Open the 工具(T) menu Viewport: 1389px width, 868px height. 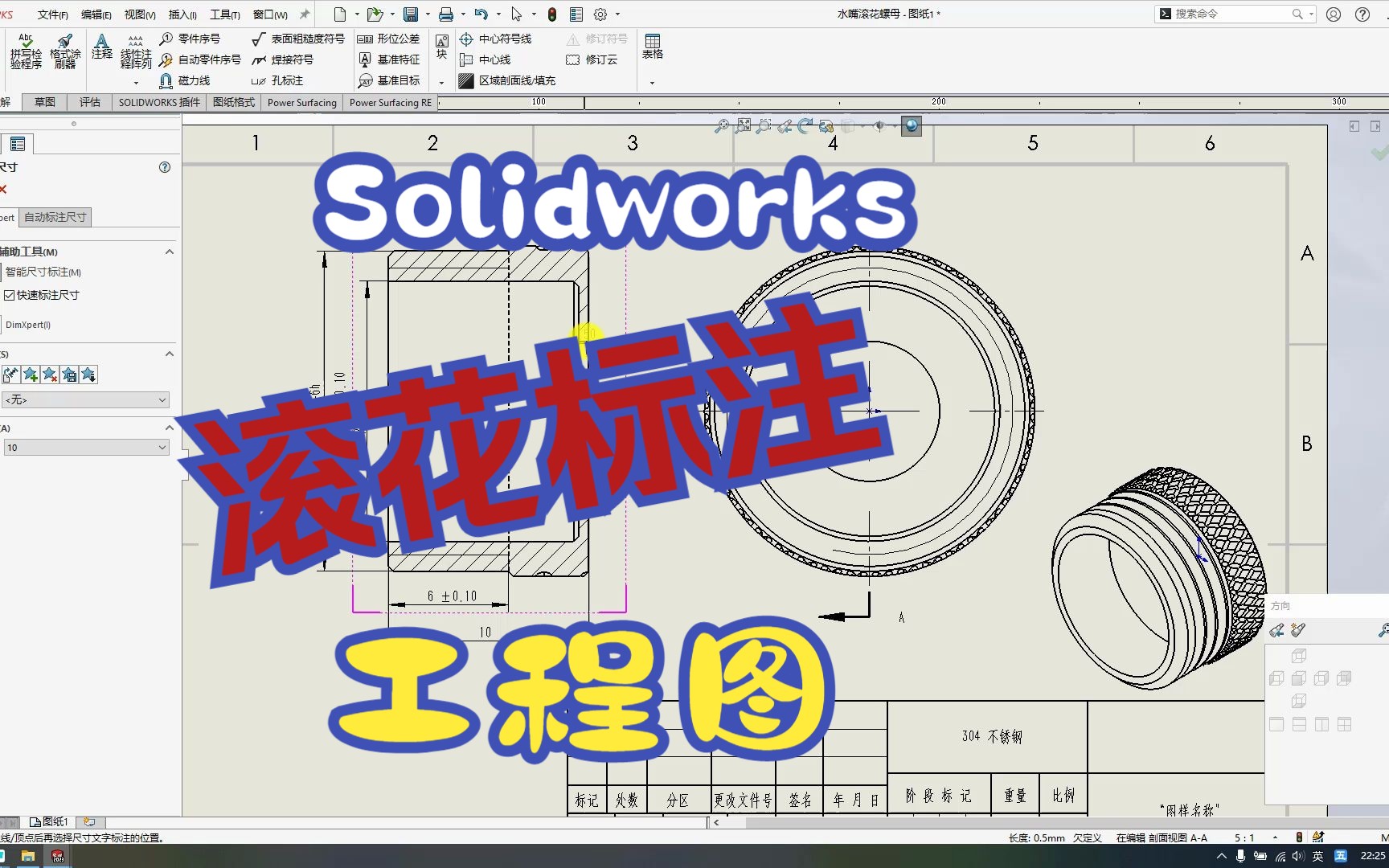tap(225, 14)
